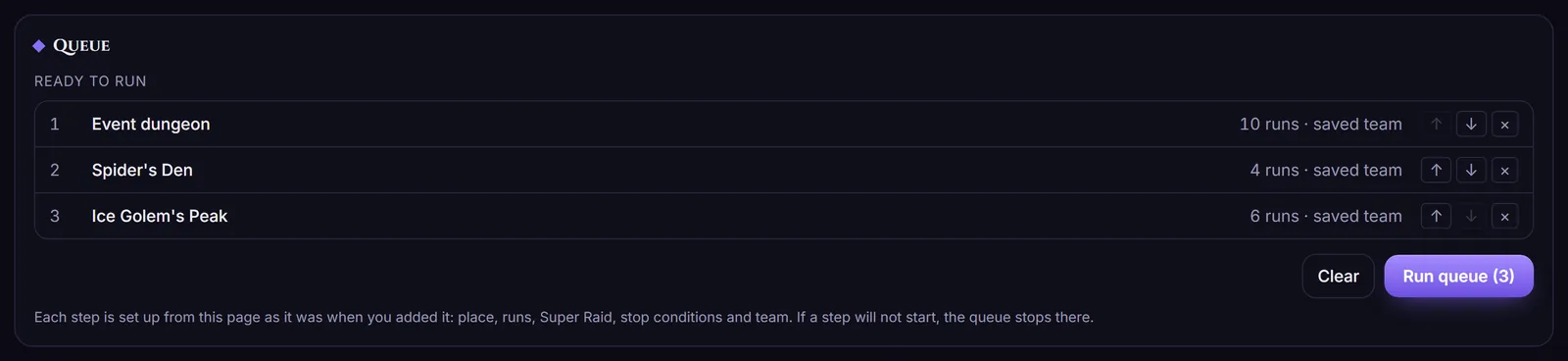This screenshot has height=361, width=1568.
Task: Move Spider's Den up one position
Action: pyautogui.click(x=1437, y=170)
